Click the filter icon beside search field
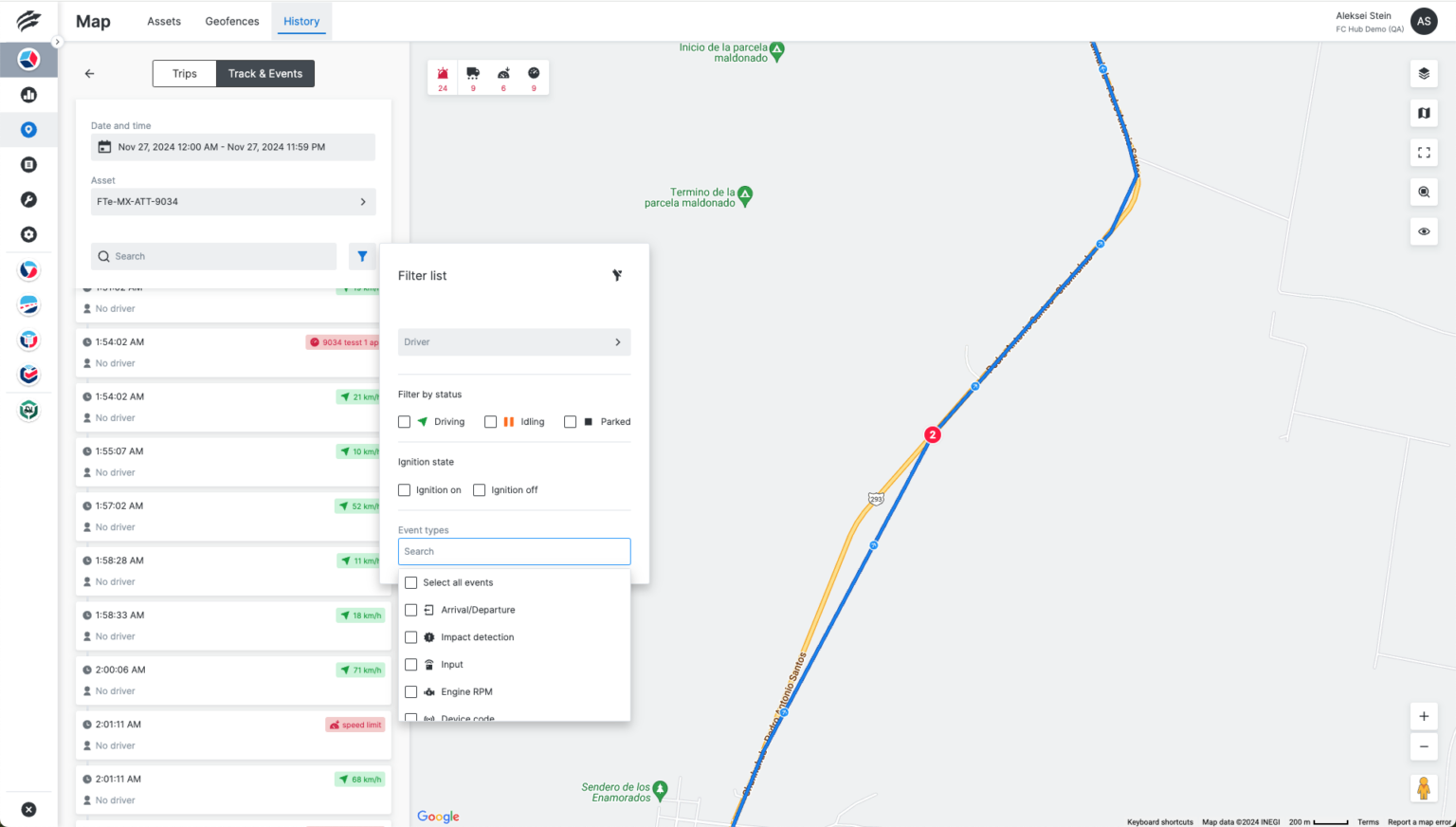Viewport: 1456px width, 827px height. 362,256
